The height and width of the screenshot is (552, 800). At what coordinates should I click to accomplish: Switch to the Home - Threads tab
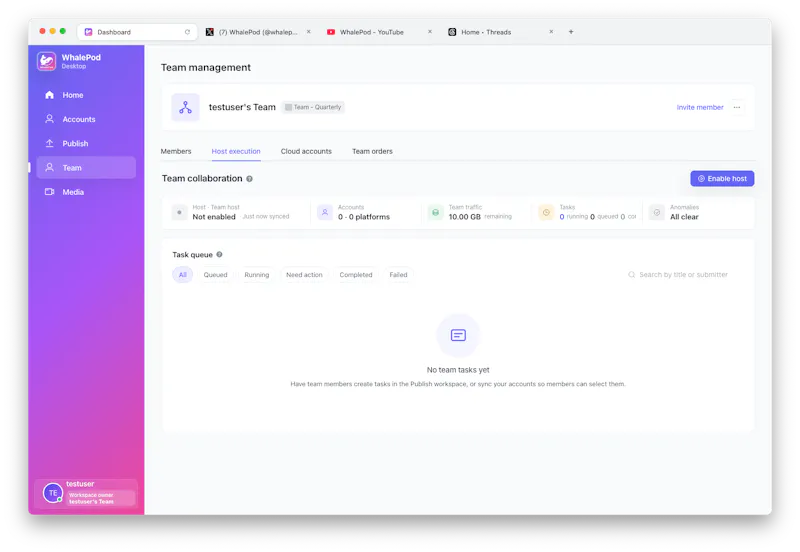[501, 32]
